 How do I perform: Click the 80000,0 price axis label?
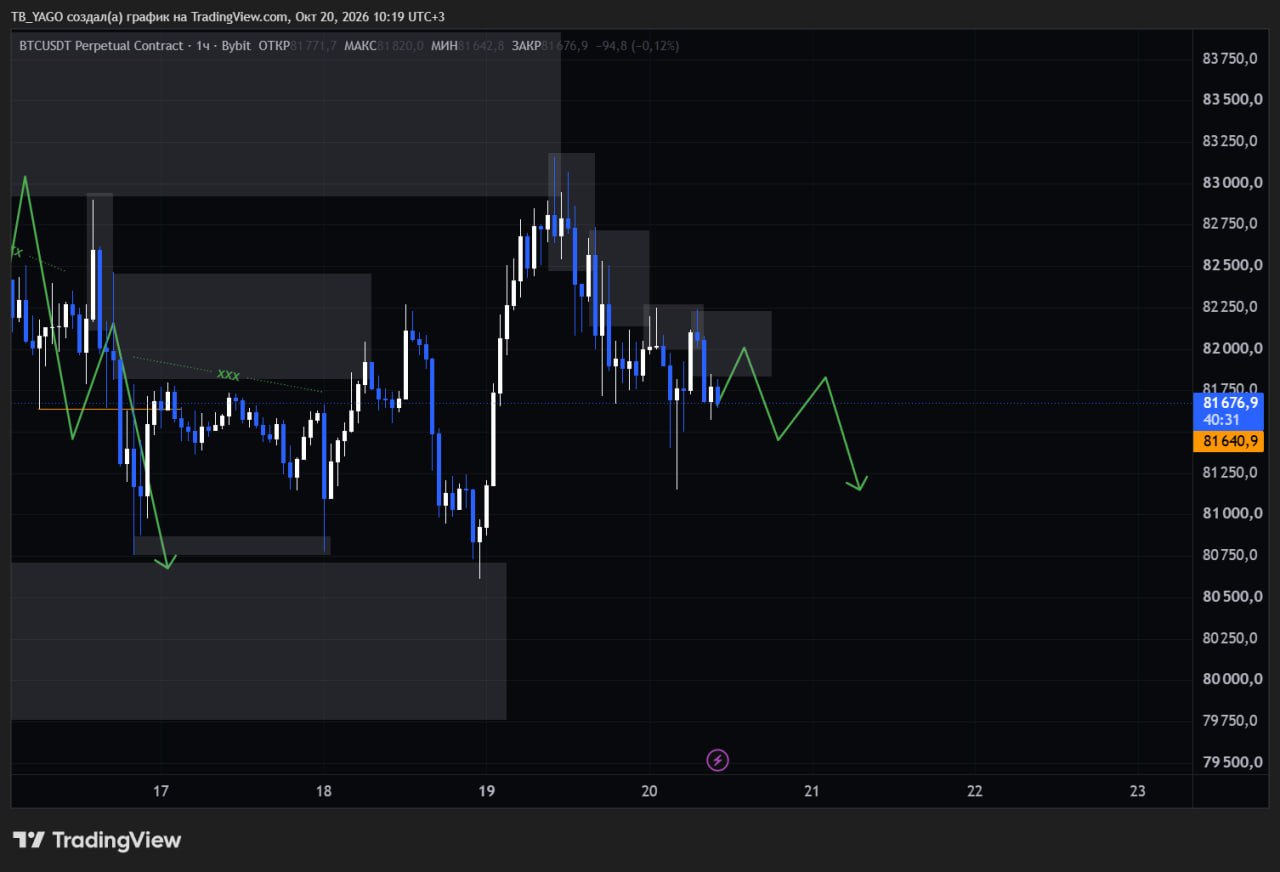(x=1230, y=679)
